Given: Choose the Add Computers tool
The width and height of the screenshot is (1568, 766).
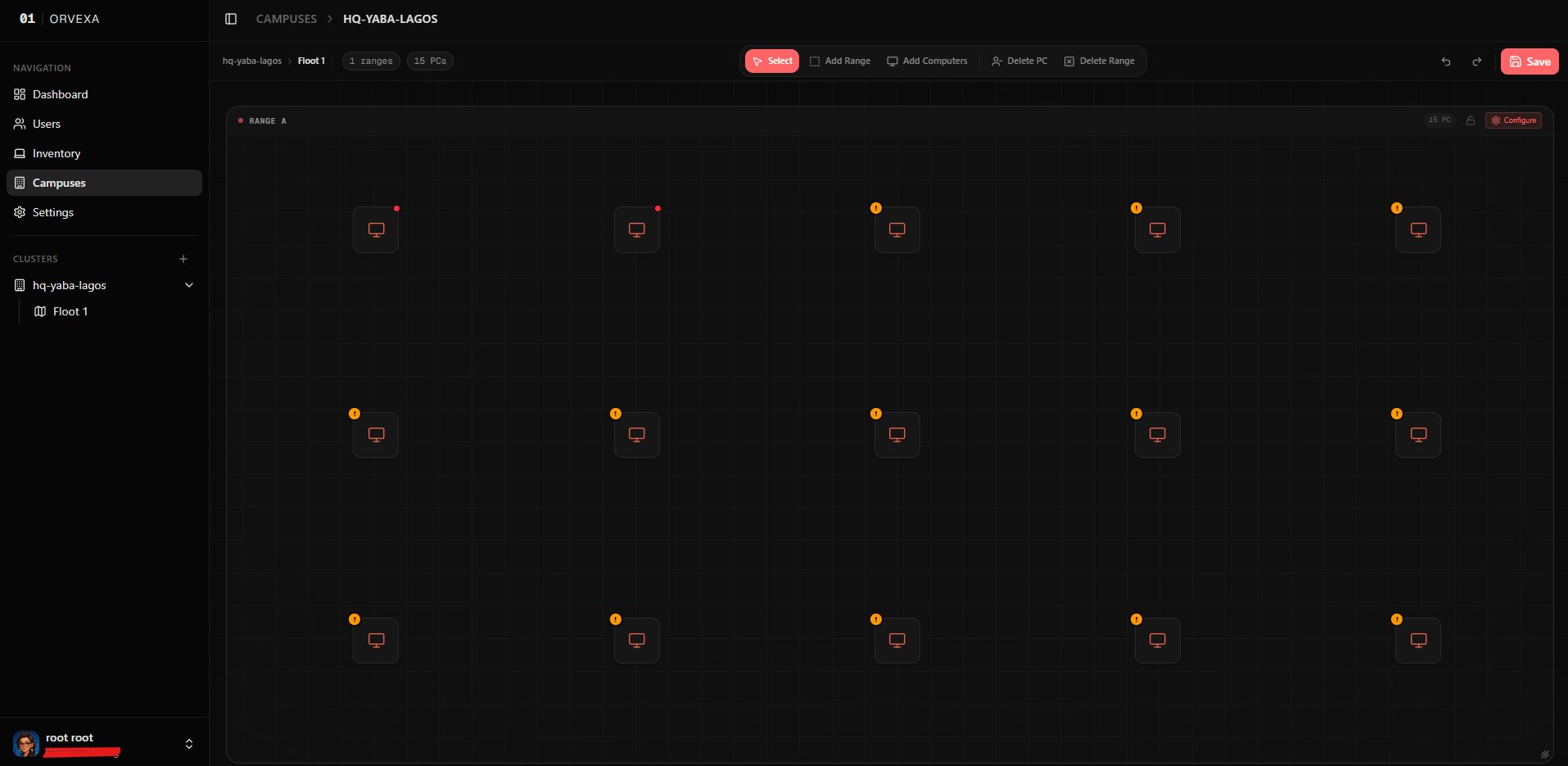Looking at the screenshot, I should 927,61.
